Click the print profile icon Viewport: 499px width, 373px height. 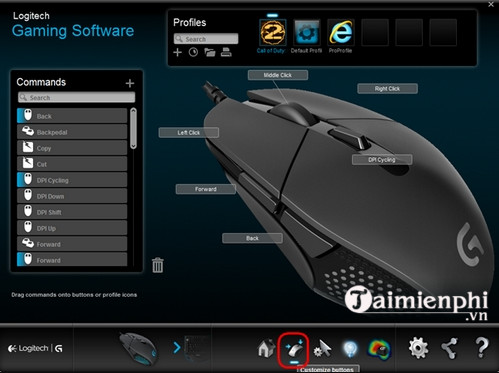pyautogui.click(x=226, y=52)
